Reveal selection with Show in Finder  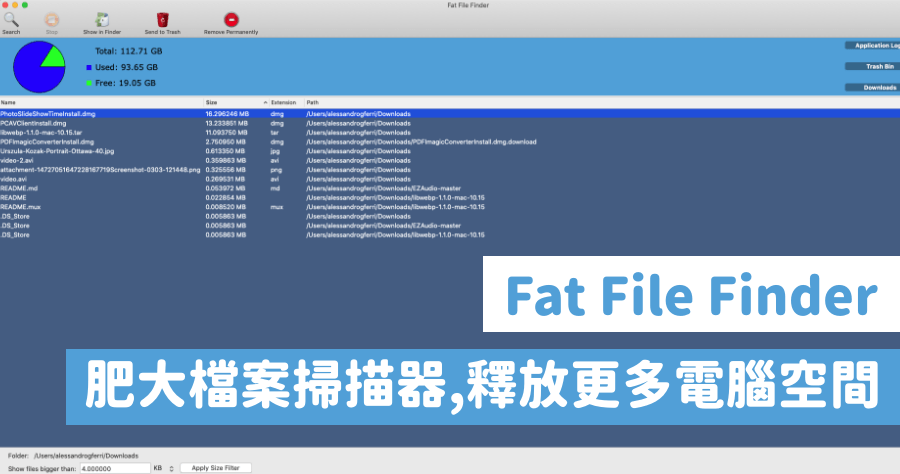(102, 23)
